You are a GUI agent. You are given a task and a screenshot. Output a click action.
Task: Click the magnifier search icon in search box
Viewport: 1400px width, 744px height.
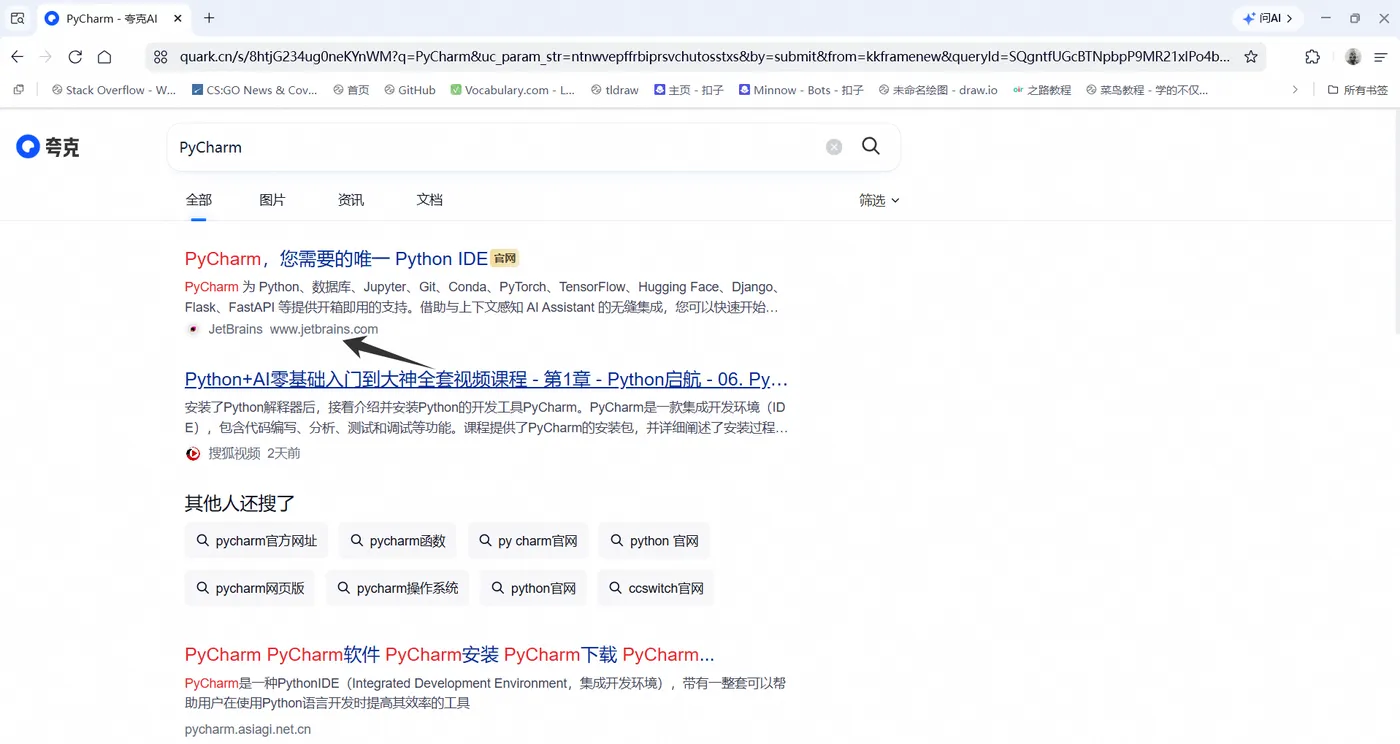pyautogui.click(x=871, y=146)
